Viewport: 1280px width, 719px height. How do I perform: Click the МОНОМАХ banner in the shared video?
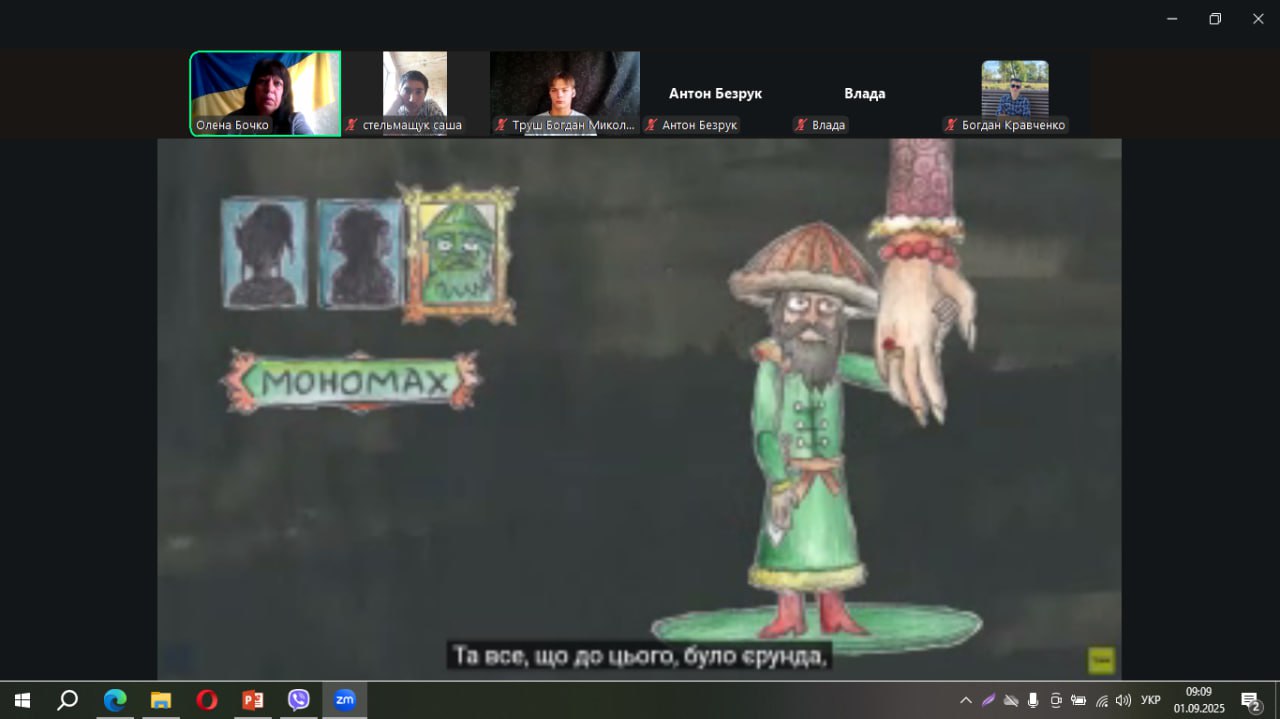[x=353, y=380]
